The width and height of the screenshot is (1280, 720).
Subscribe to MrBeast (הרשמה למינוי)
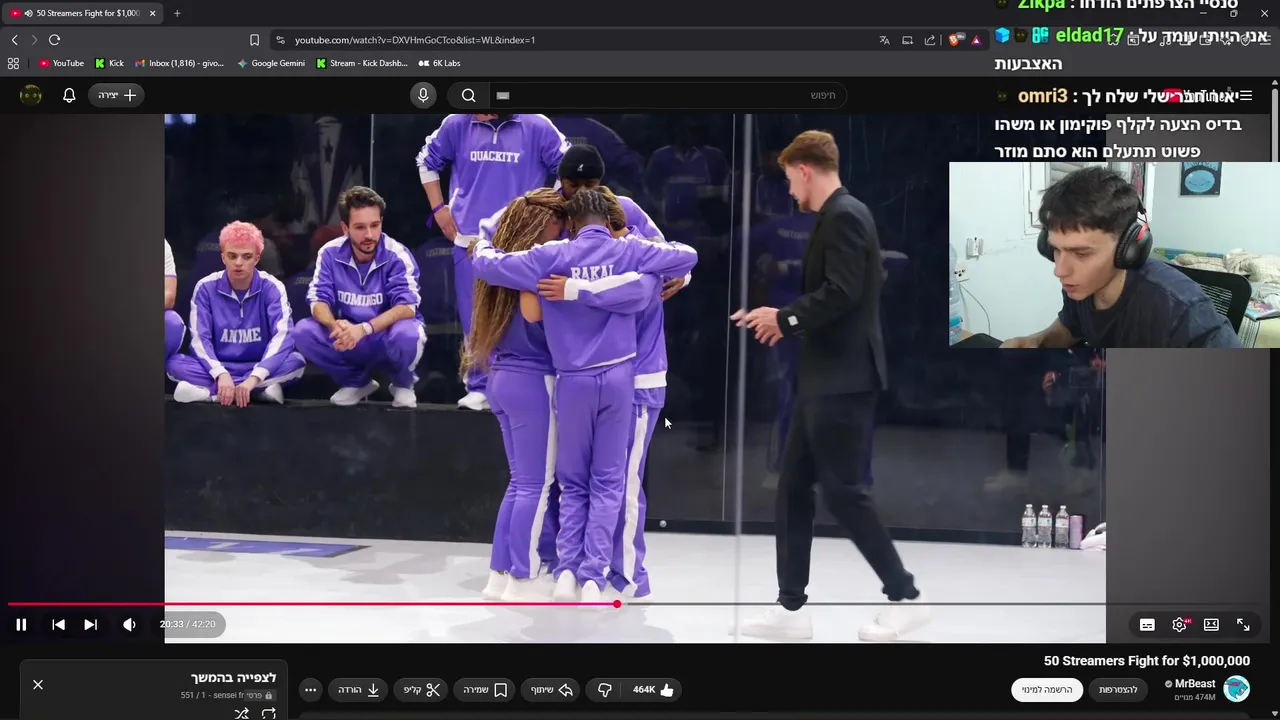(x=1047, y=690)
